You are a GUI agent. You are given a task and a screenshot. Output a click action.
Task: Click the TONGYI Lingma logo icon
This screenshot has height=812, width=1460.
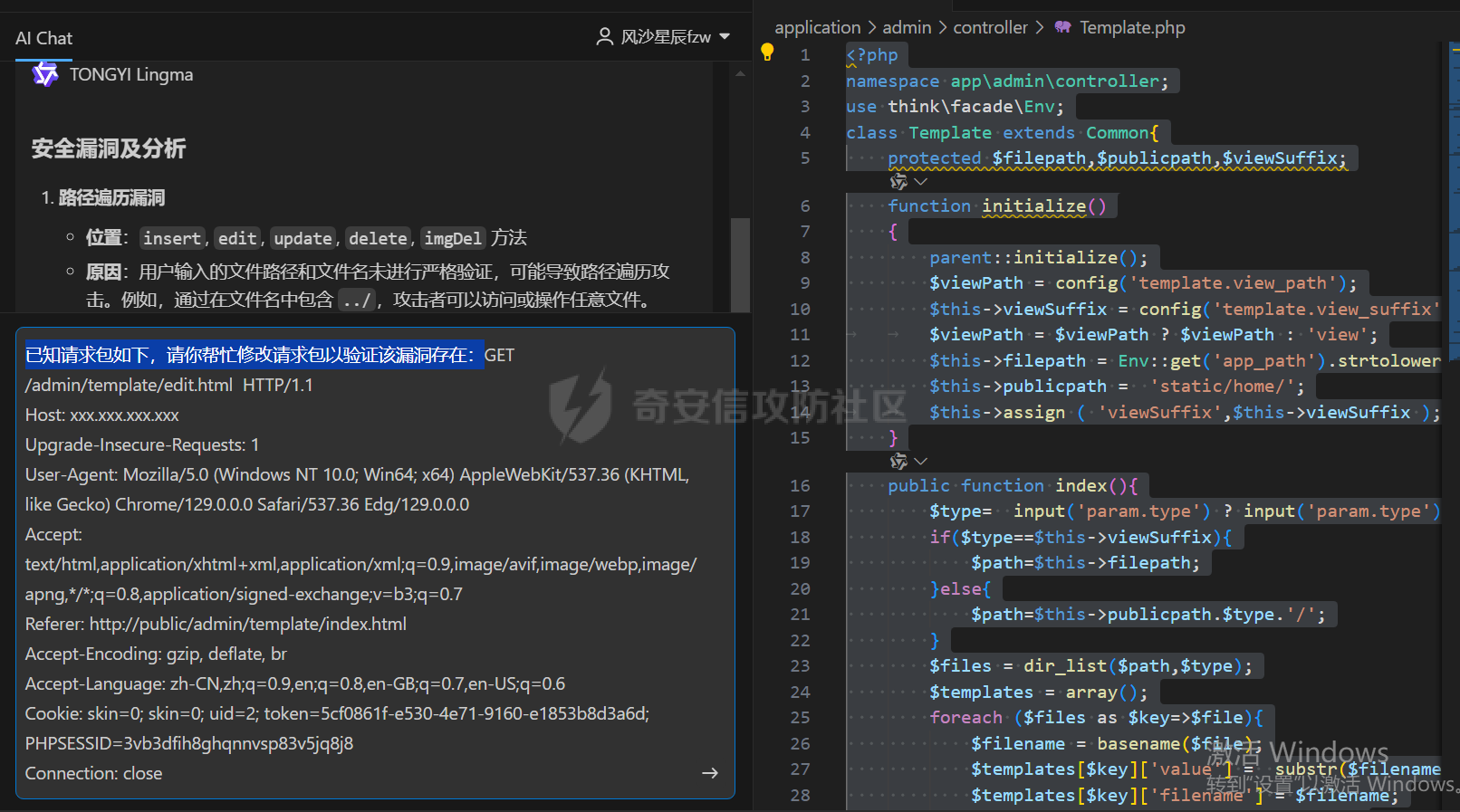point(44,73)
